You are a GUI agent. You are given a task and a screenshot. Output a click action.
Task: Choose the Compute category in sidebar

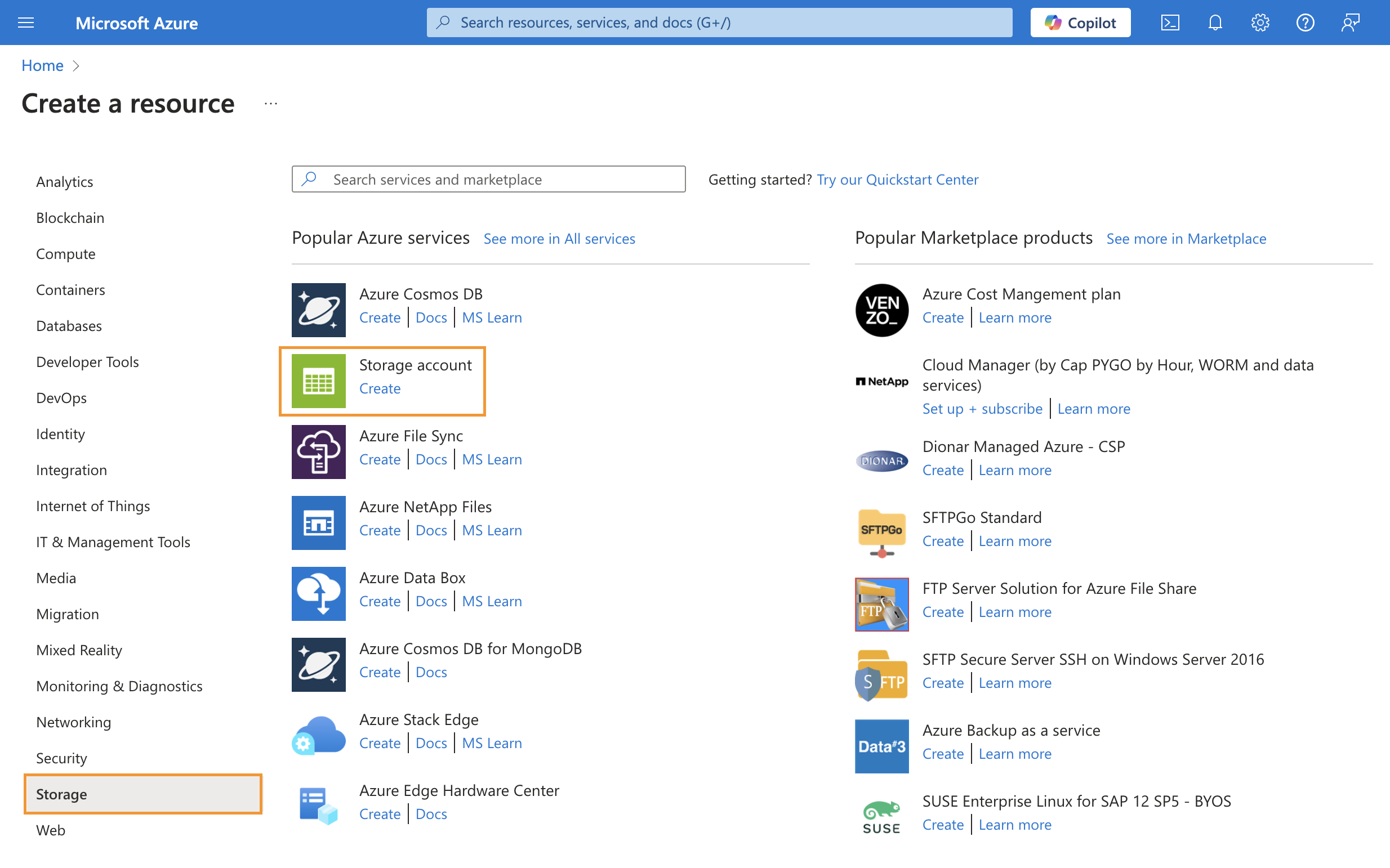(65, 254)
